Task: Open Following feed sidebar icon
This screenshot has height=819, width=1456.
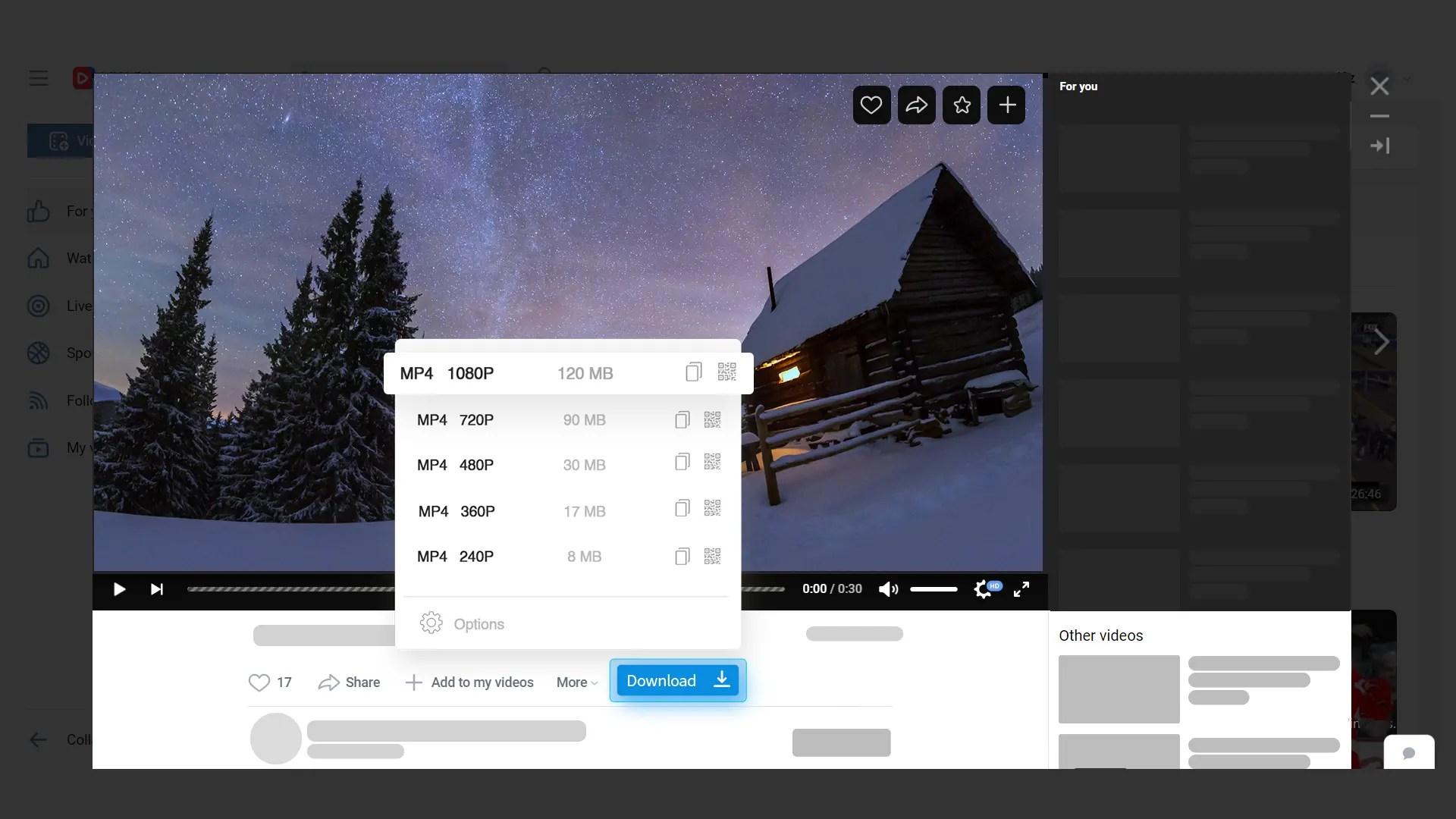Action: (x=38, y=400)
